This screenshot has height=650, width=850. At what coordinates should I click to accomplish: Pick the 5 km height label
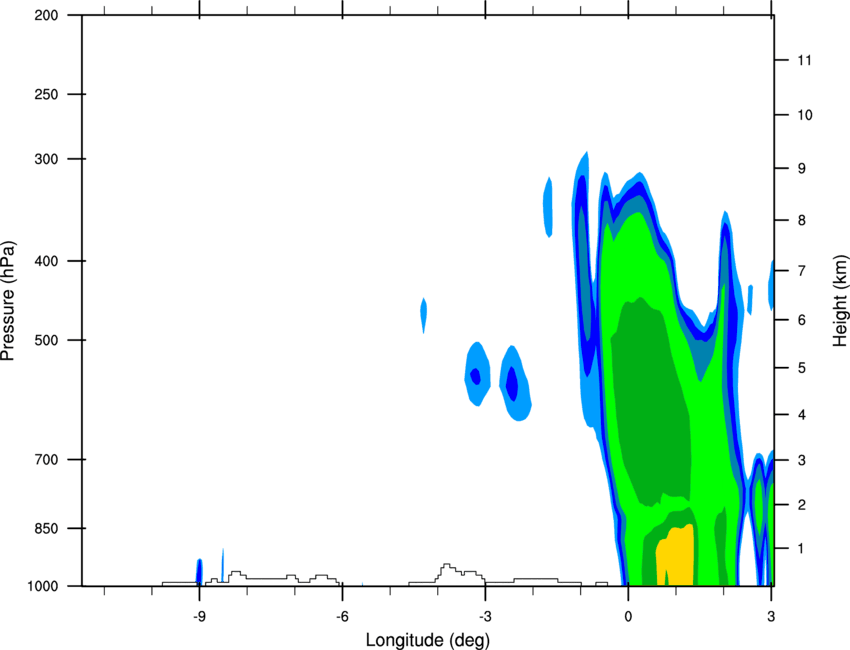(x=801, y=368)
